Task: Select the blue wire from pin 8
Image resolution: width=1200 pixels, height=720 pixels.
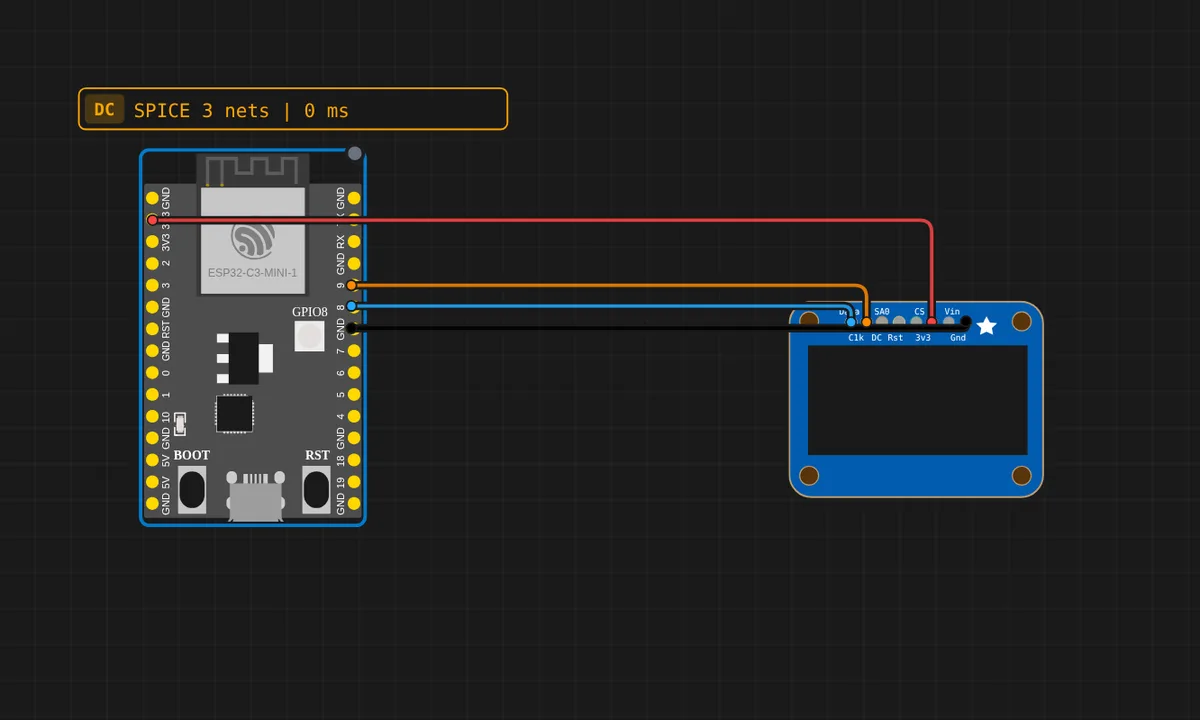Action: (600, 305)
